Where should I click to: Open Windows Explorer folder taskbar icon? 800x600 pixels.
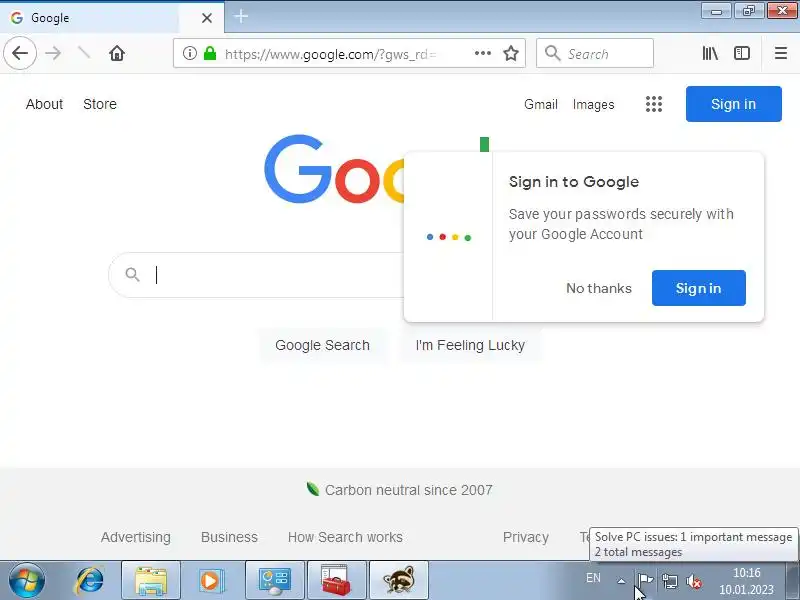(151, 581)
